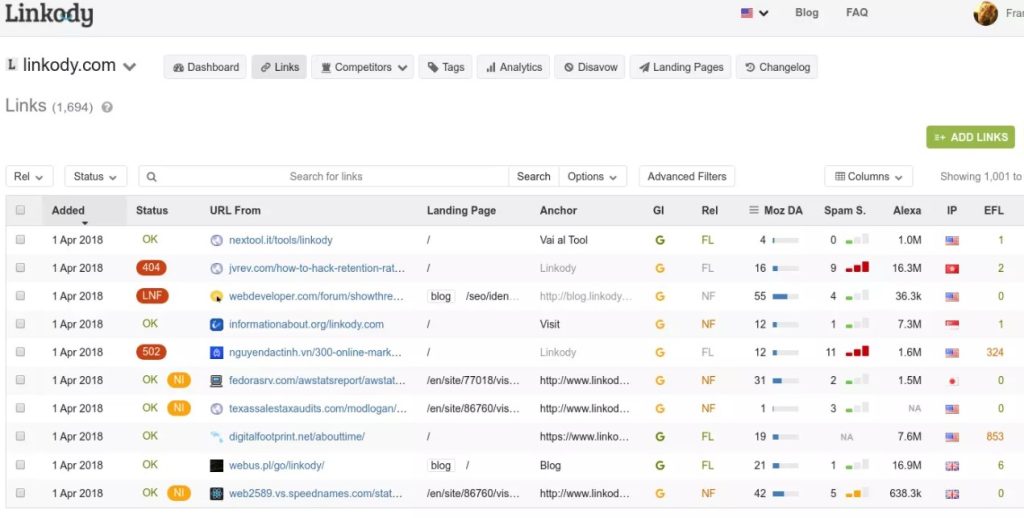1024x518 pixels.
Task: Open the informationabout.org/linkody.com link
Action: tap(306, 324)
